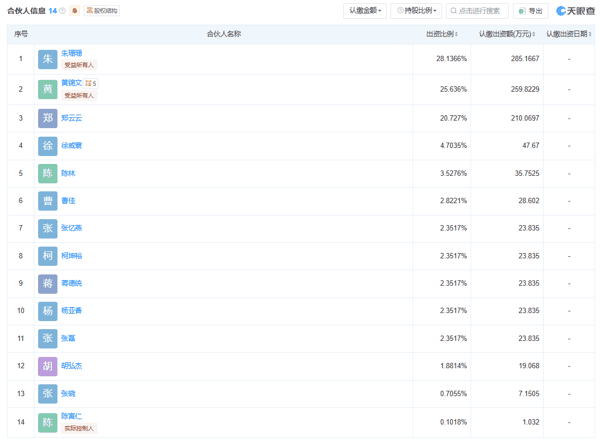Open partner name link in row 7
This screenshot has width=600, height=439.
(x=72, y=228)
